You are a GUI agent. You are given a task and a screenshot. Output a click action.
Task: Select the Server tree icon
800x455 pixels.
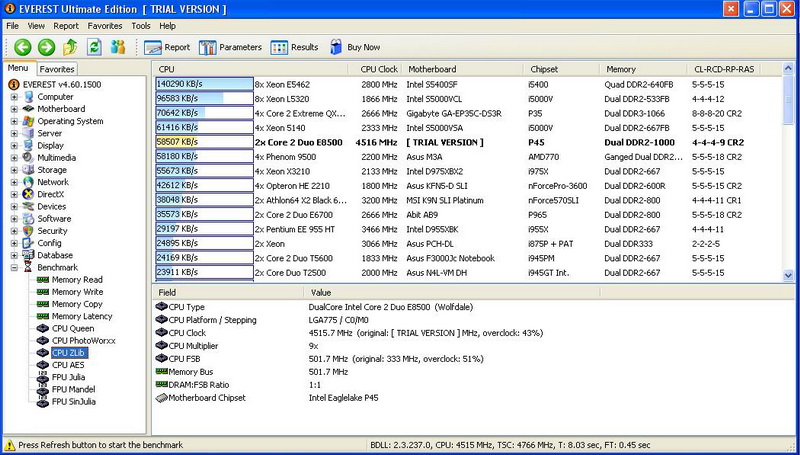coord(28,134)
